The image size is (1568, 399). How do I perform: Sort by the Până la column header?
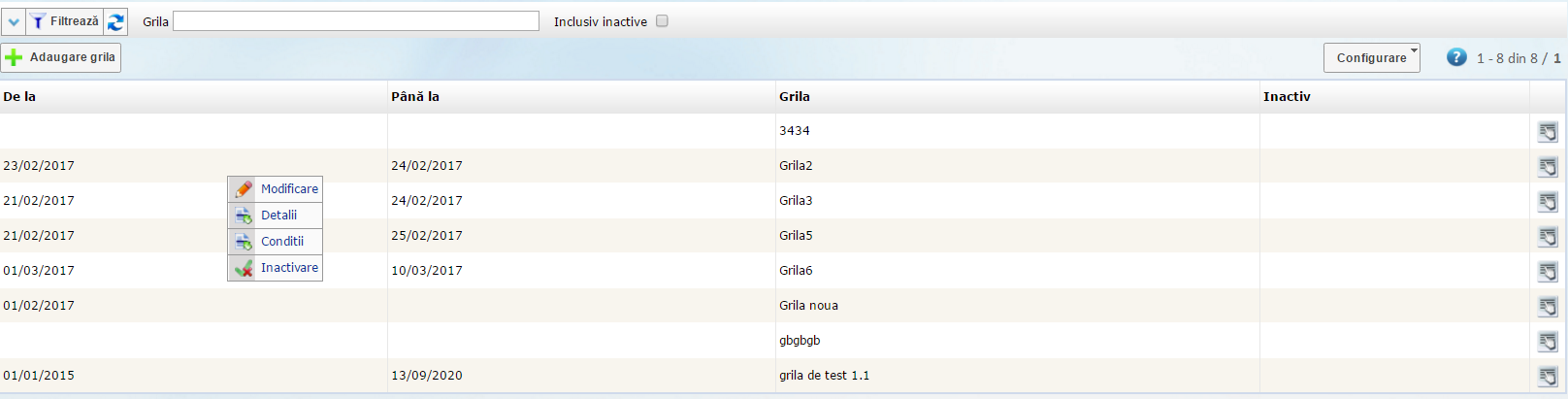tap(415, 97)
